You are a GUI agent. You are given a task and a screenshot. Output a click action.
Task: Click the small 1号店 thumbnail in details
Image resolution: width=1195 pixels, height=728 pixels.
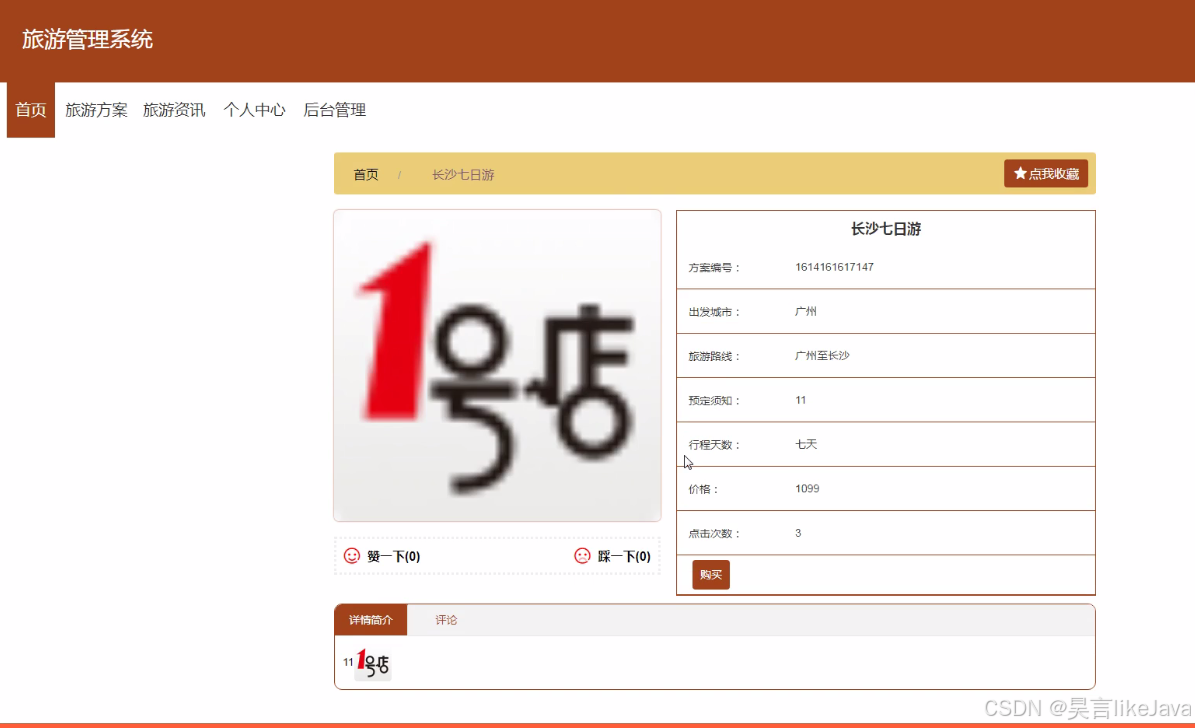pyautogui.click(x=373, y=664)
